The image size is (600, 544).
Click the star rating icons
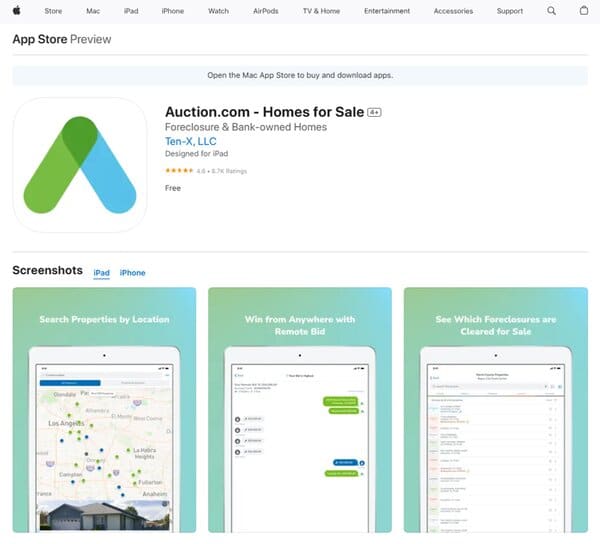point(179,171)
